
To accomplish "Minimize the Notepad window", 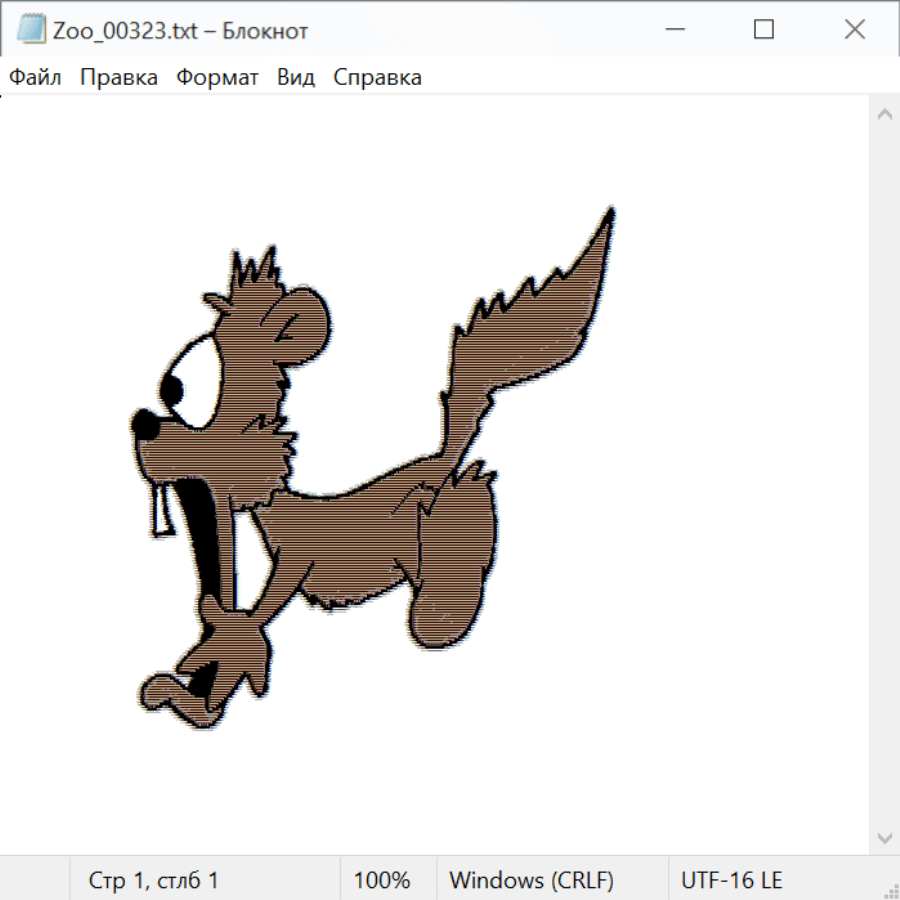I will pos(673,30).
